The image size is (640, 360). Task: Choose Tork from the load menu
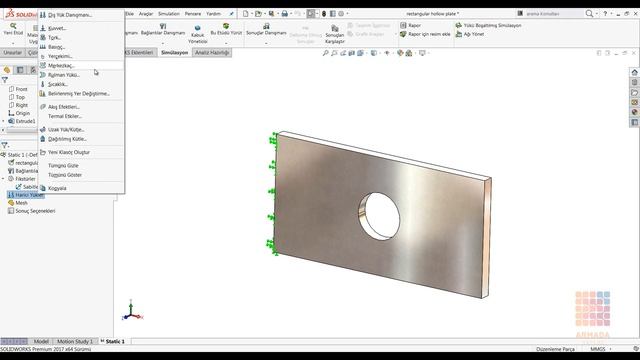[x=81, y=38]
